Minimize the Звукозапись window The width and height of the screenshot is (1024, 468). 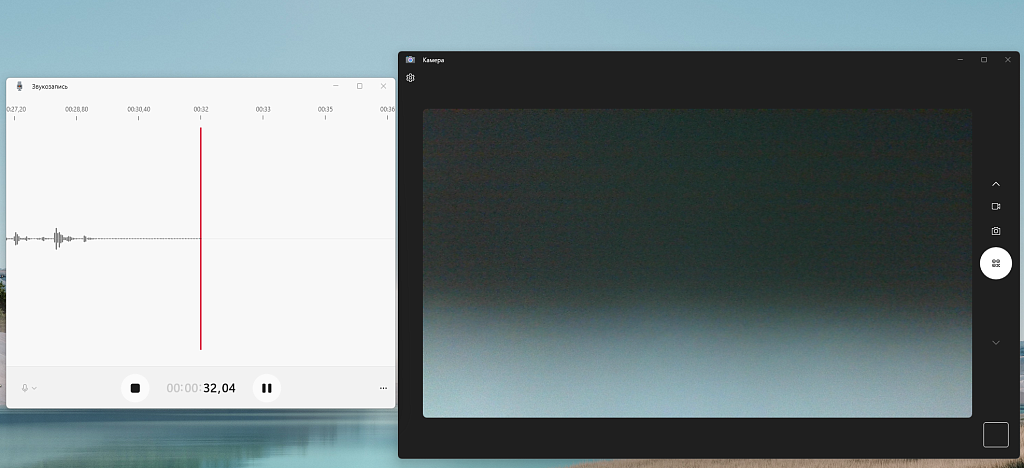[x=336, y=86]
